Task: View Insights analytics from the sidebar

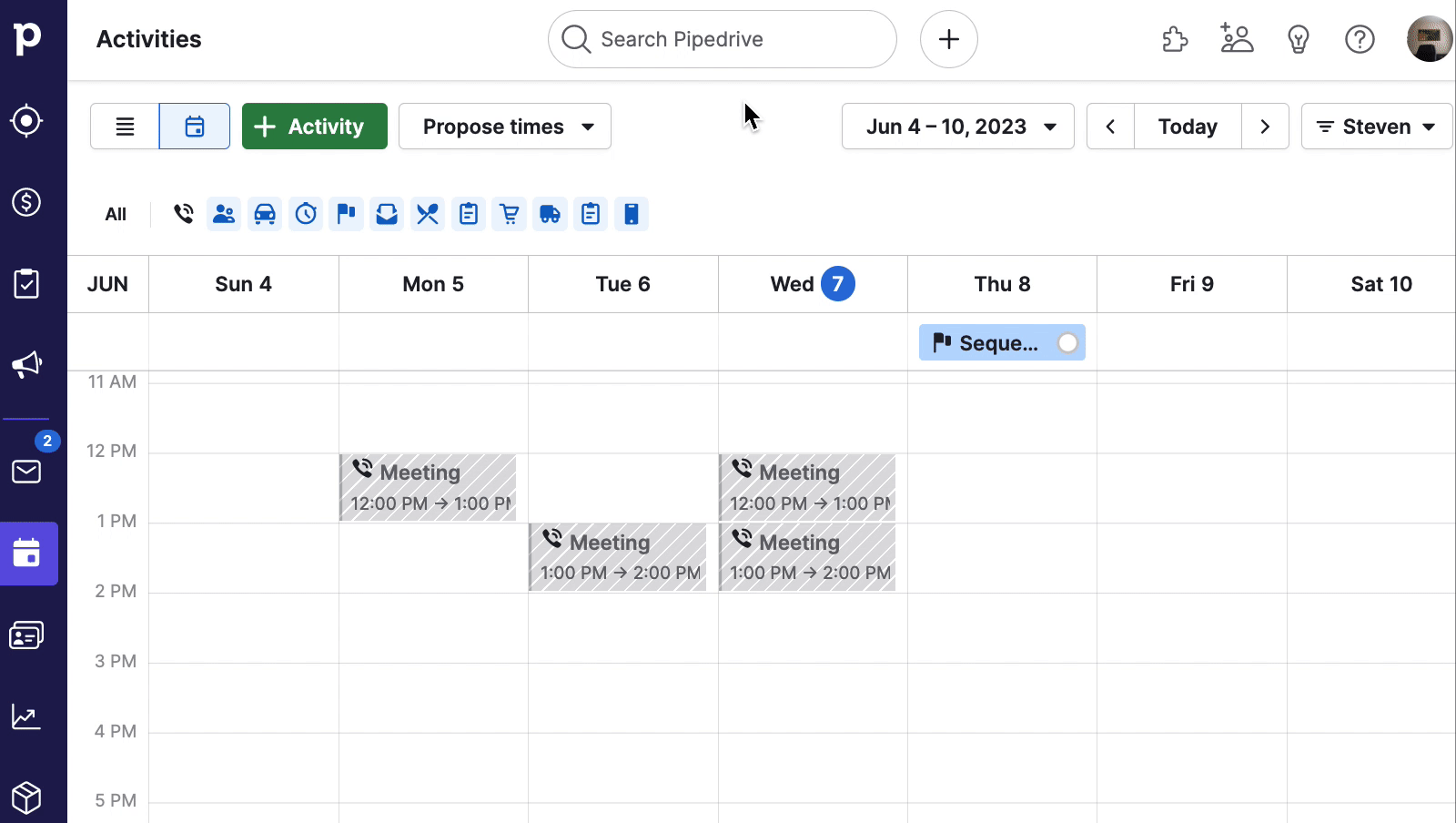Action: (26, 716)
